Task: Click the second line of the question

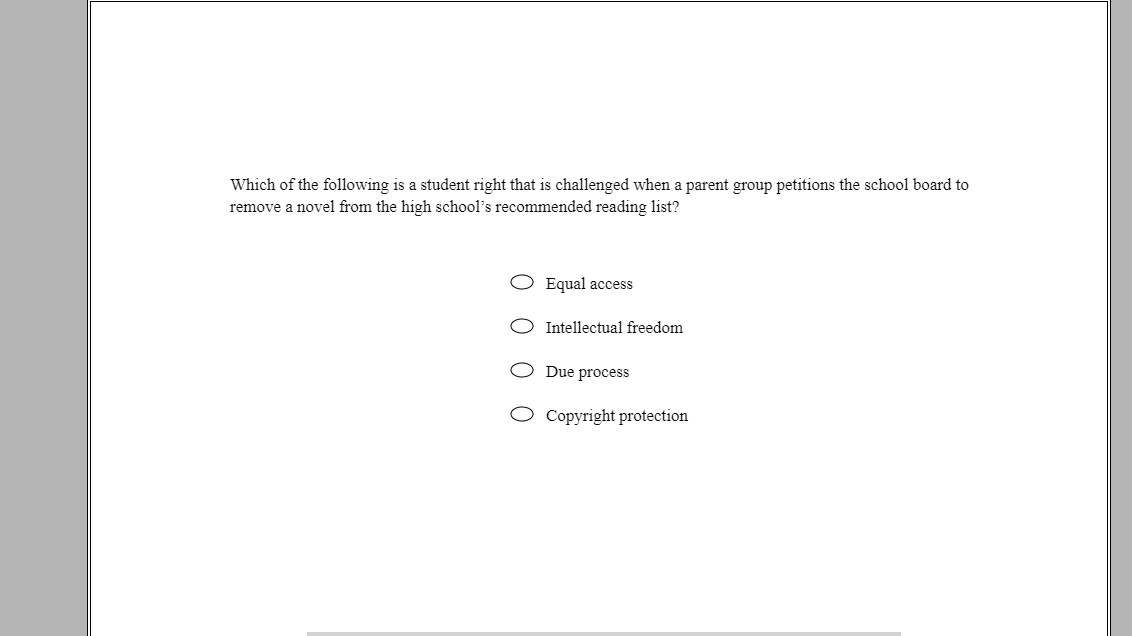Action: [454, 207]
